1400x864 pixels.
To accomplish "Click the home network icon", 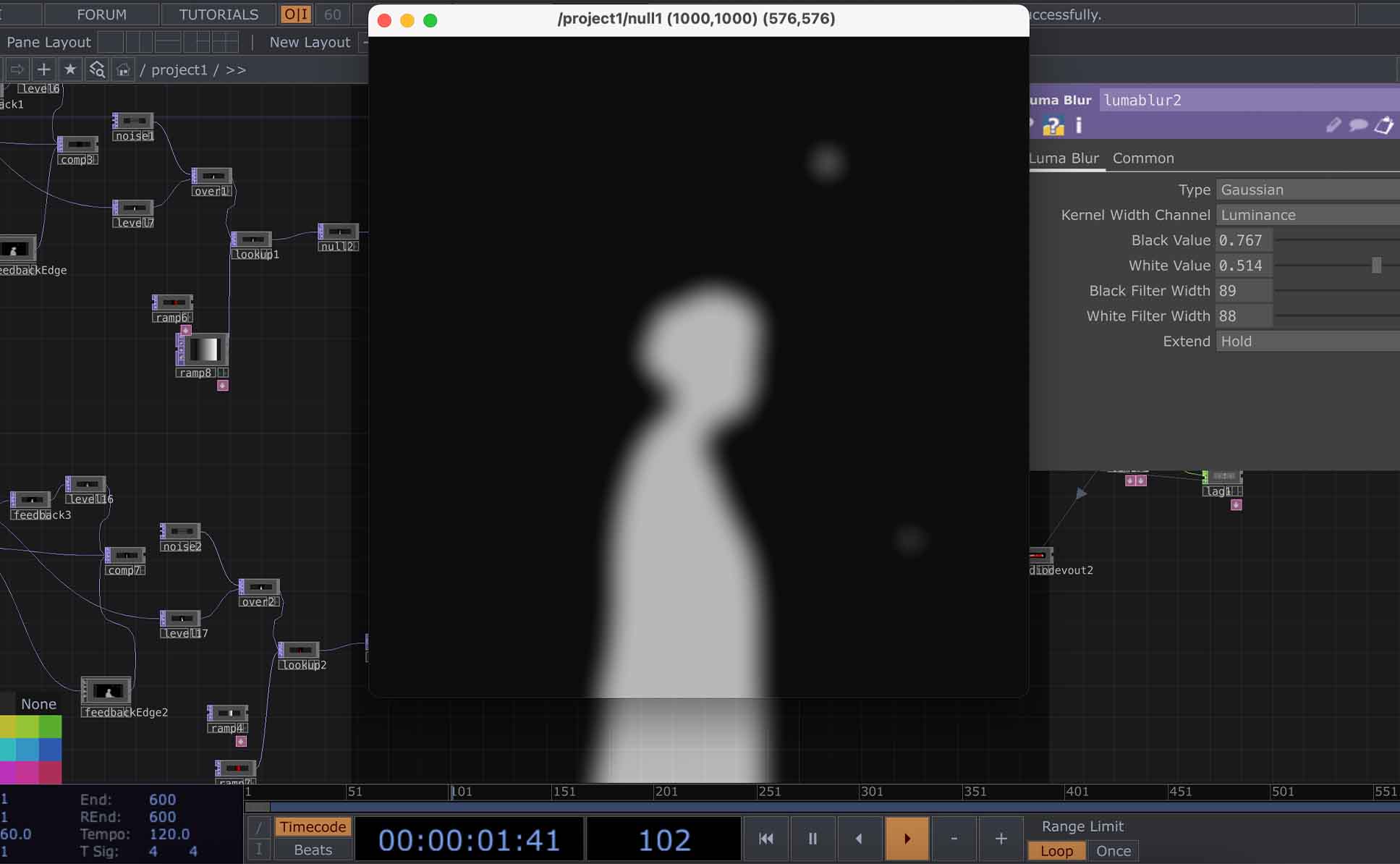I will click(x=123, y=69).
